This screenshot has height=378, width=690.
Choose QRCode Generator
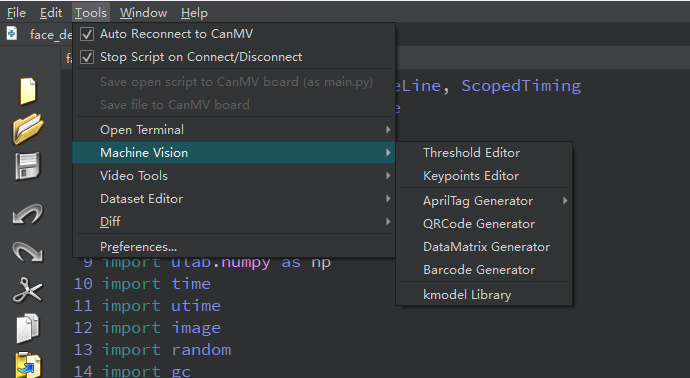point(484,224)
